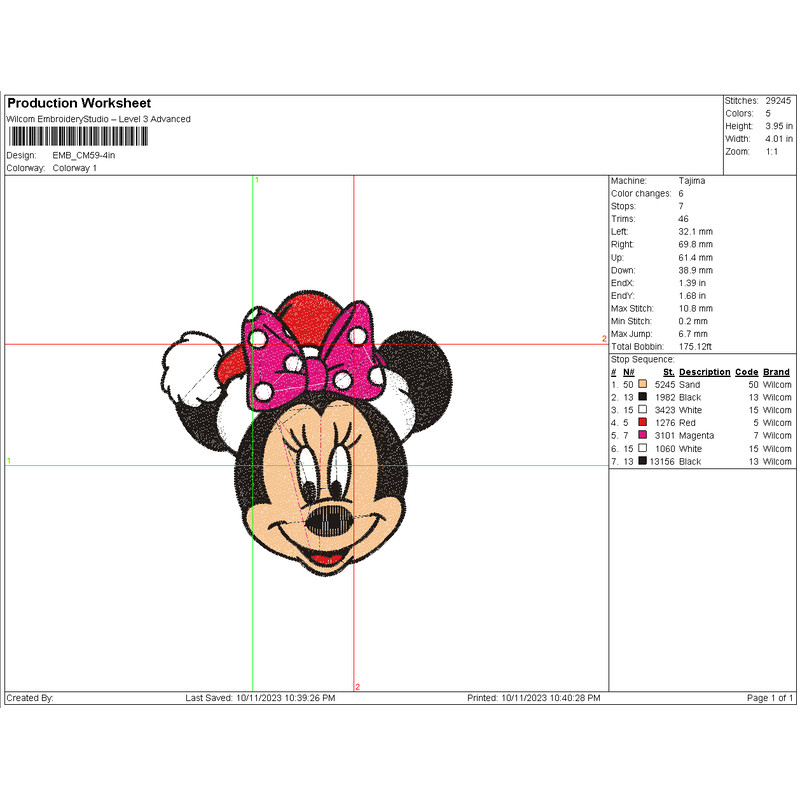The height and width of the screenshot is (800, 800).
Task: Click the barcode under the worksheet title
Action: pos(76,136)
